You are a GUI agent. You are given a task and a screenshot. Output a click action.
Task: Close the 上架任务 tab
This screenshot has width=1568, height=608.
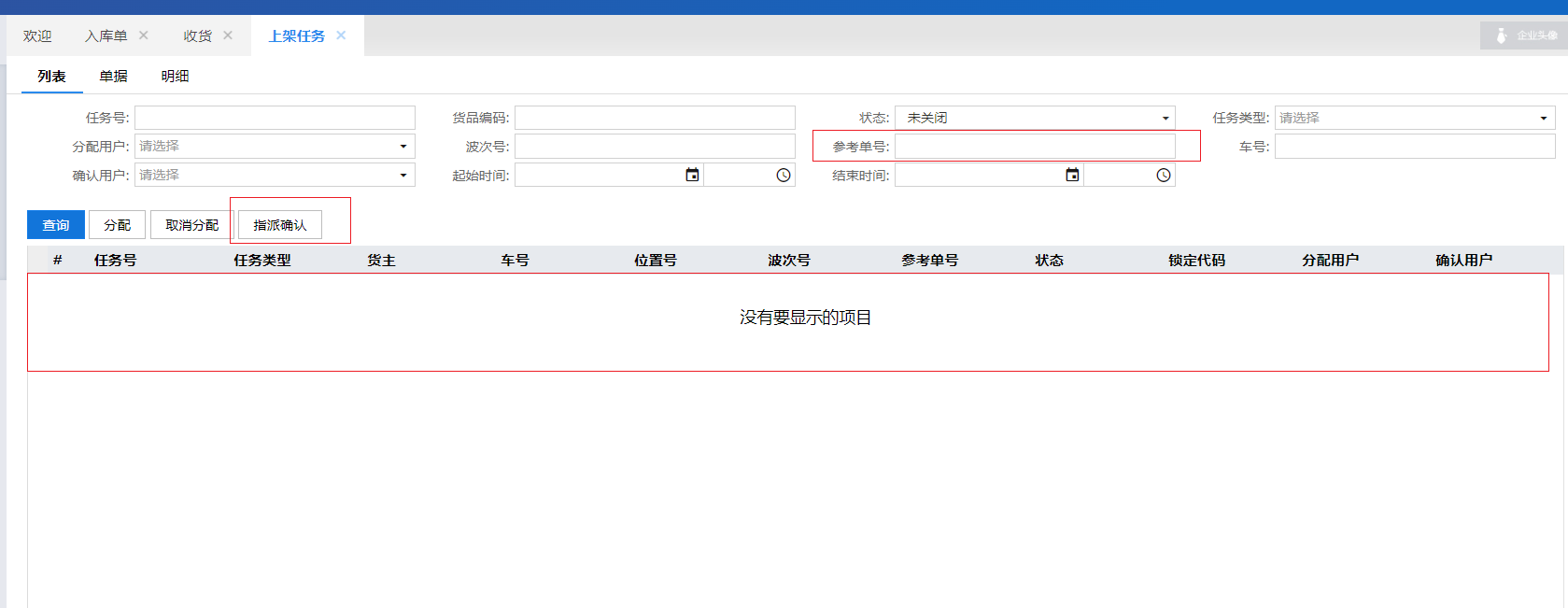(341, 35)
